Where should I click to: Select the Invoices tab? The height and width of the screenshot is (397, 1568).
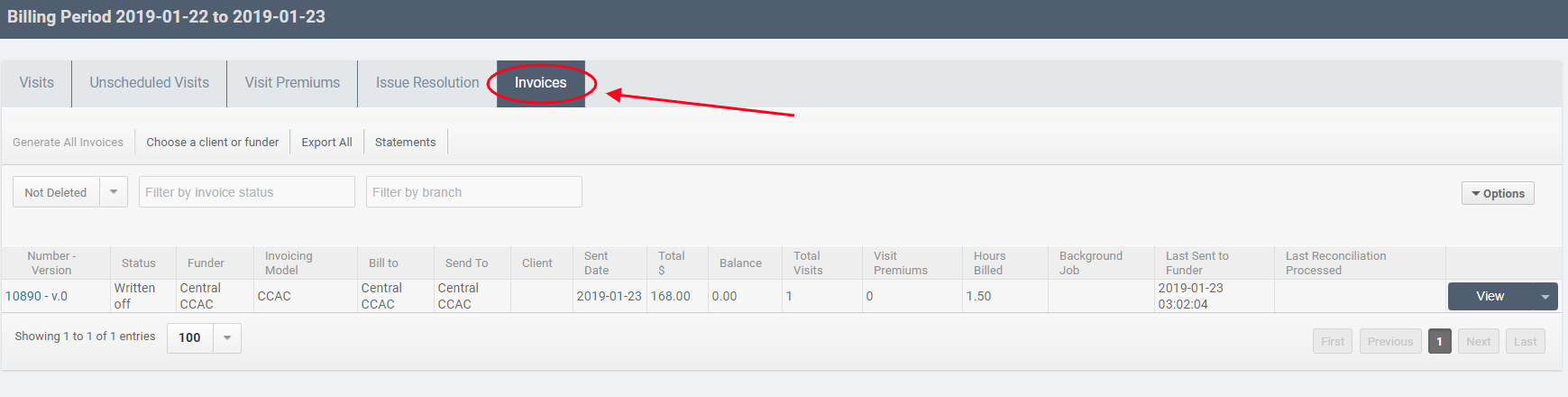(540, 83)
